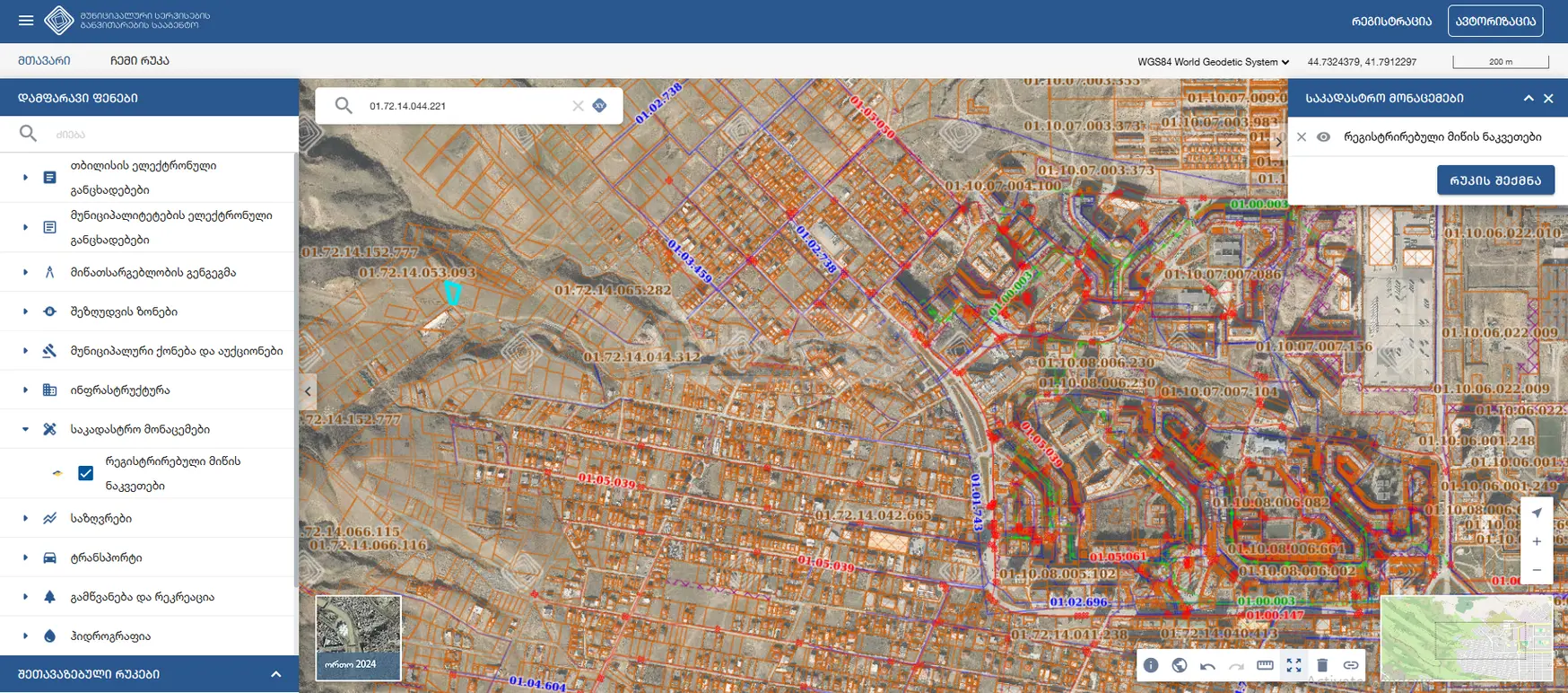Minimize the საკადასტრო მონაცემები panel chevron
This screenshot has width=1568, height=693.
click(x=1529, y=98)
